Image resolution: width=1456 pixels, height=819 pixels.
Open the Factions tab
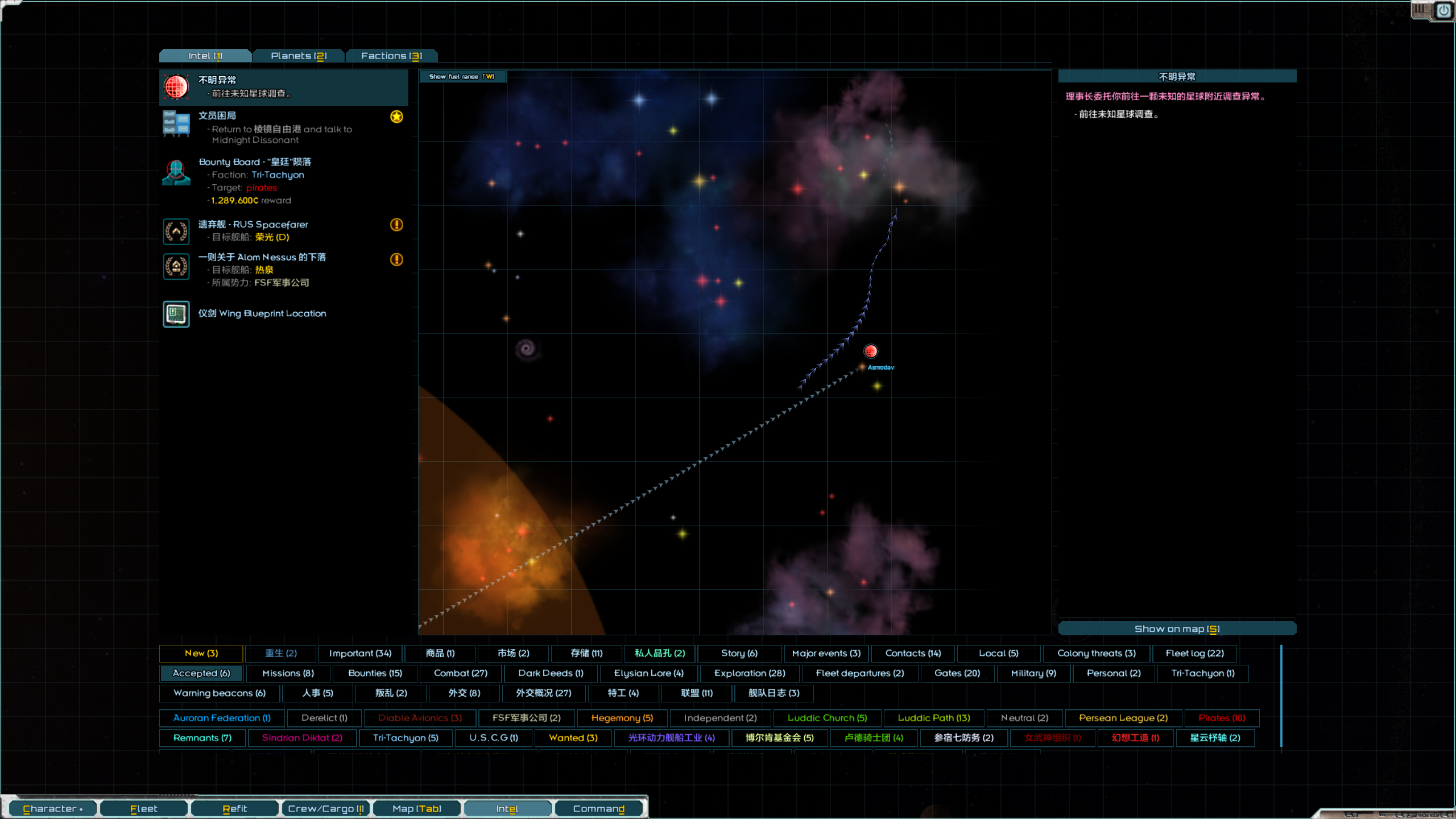coord(391,56)
